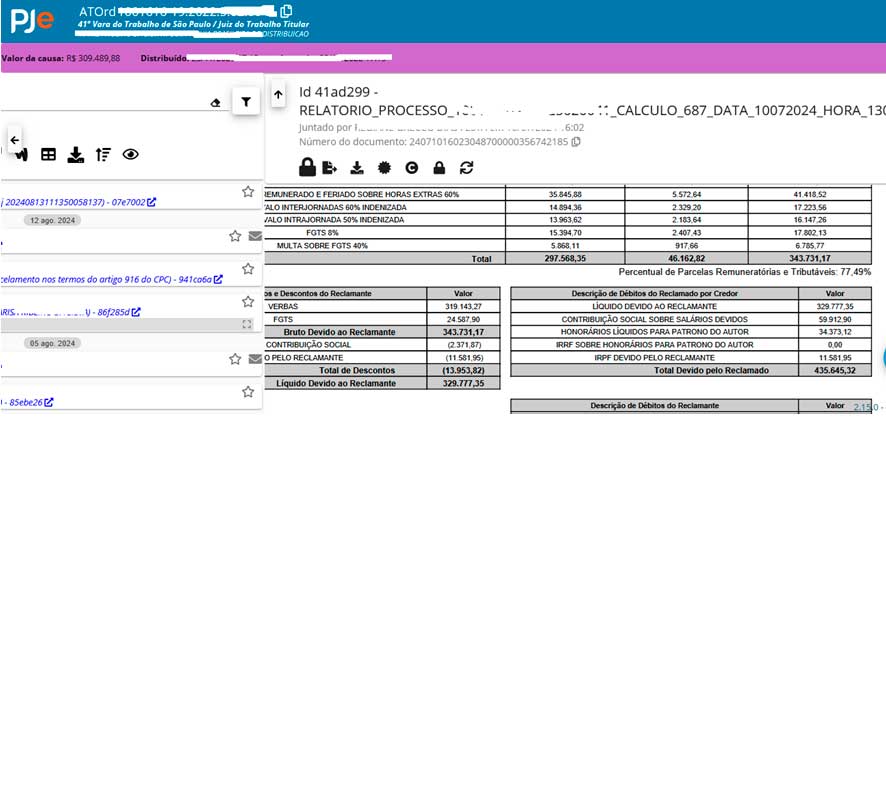This screenshot has height=797, width=886.
Task: Select the 05 ago. 2024 date chip
Action: [53, 343]
